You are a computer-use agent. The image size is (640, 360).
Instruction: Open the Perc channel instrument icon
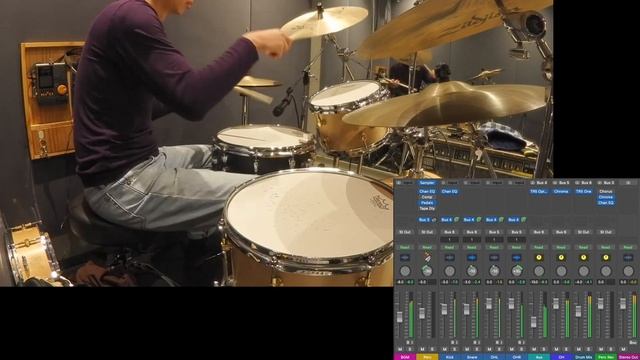point(427,257)
